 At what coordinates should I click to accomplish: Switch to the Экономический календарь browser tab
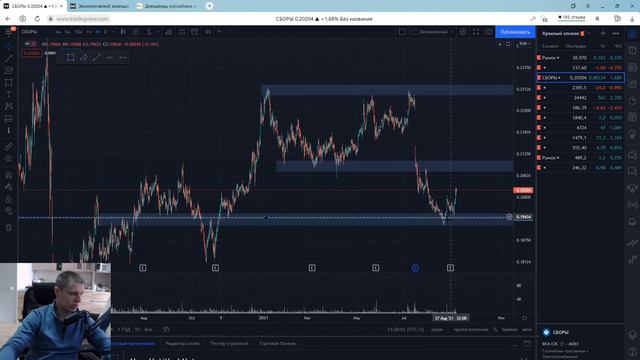click(x=100, y=6)
